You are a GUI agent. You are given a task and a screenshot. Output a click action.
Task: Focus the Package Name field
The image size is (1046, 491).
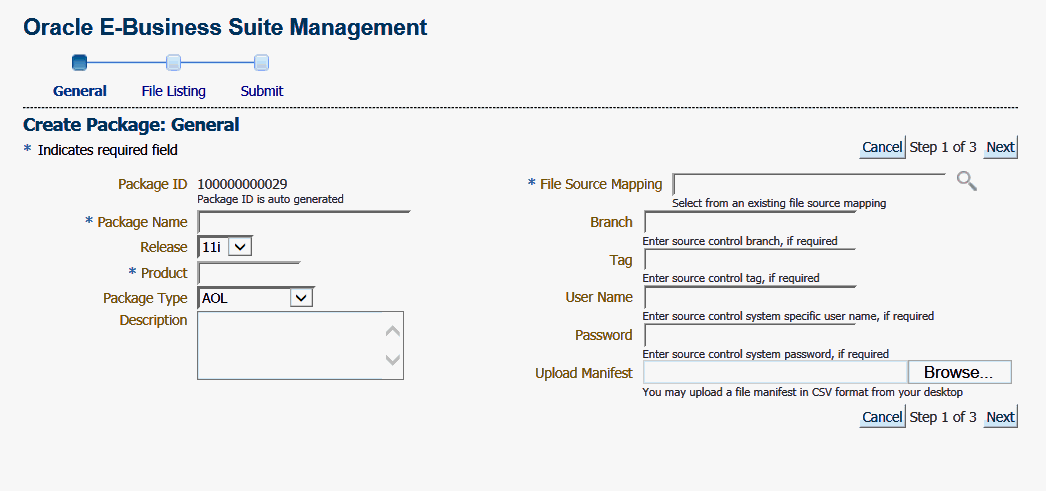pyautogui.click(x=304, y=221)
